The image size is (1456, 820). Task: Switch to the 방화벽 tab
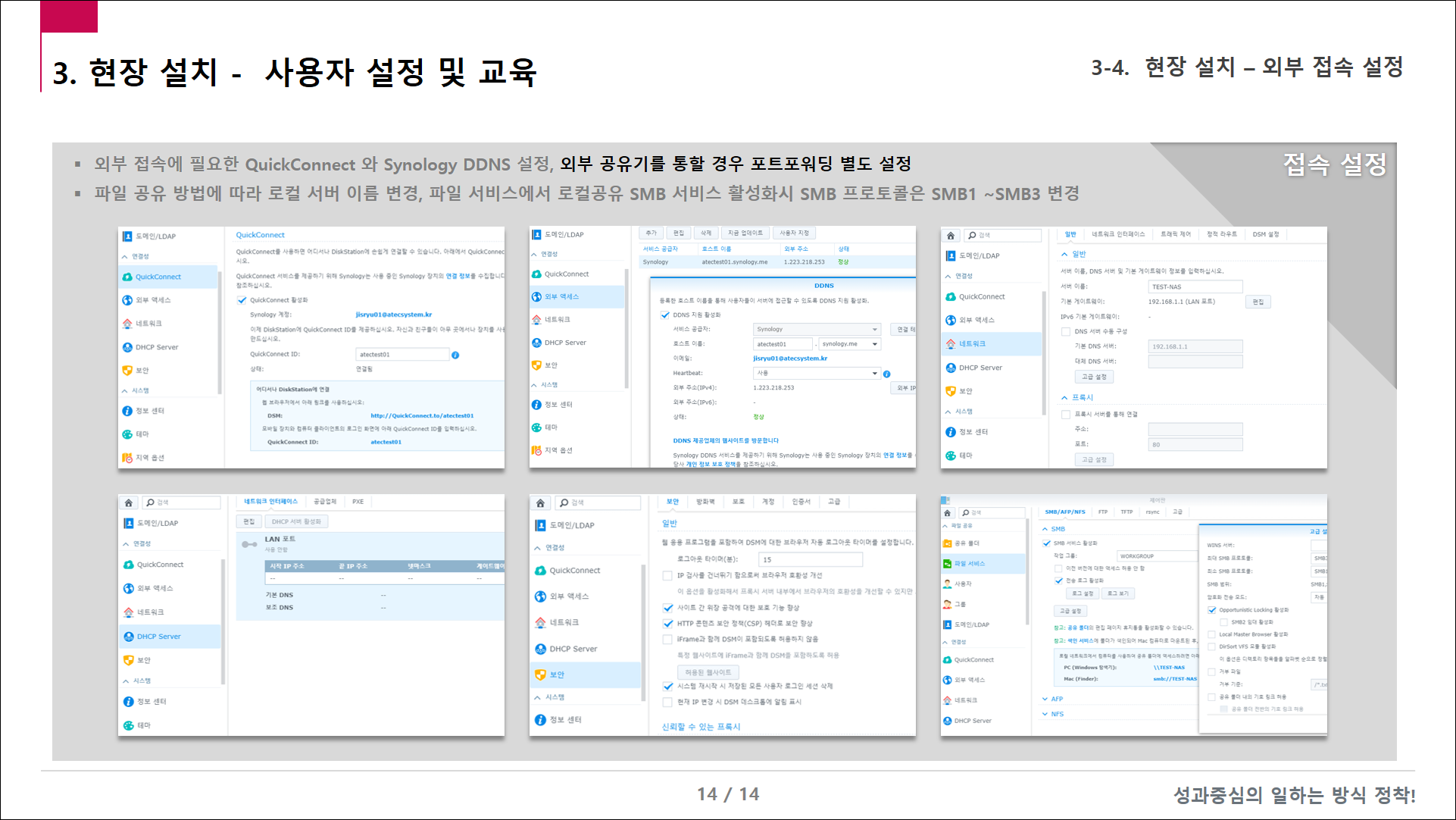point(705,502)
